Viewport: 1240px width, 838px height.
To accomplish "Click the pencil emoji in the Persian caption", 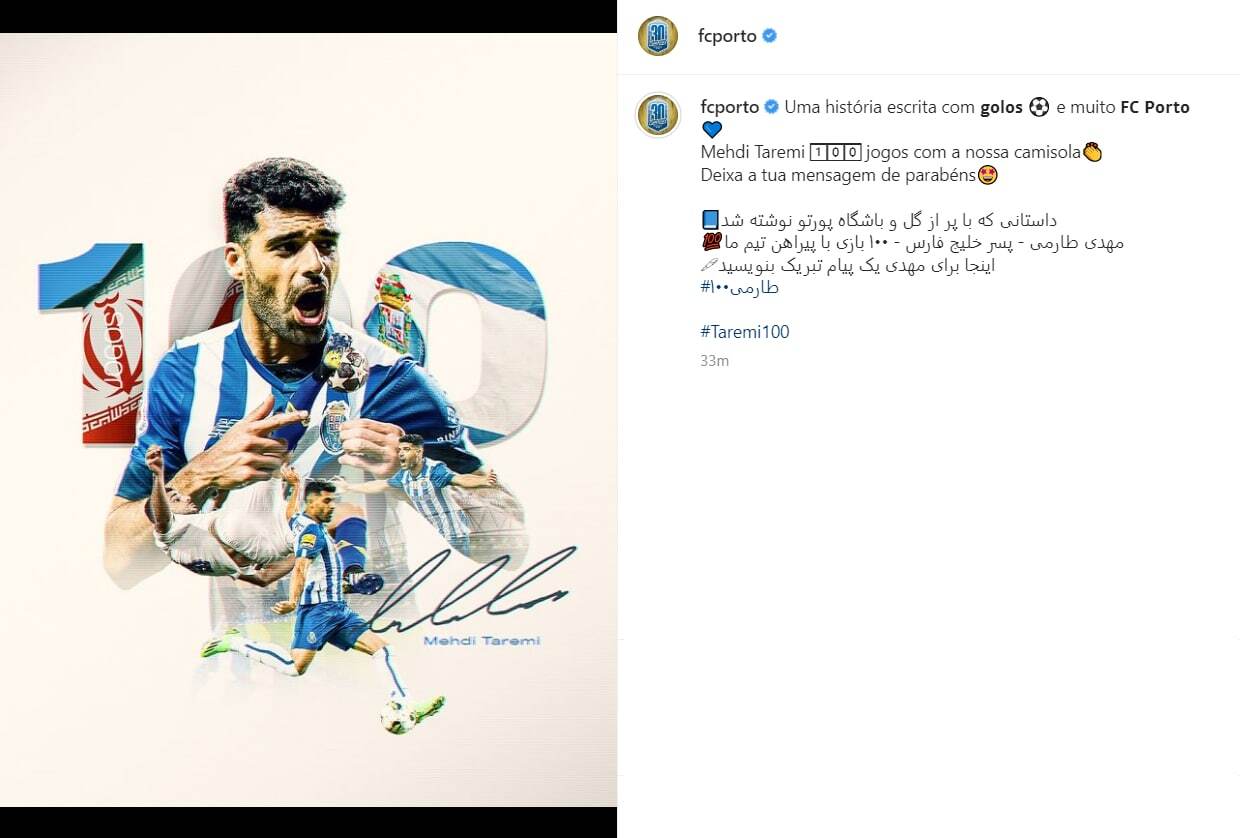I will point(709,265).
